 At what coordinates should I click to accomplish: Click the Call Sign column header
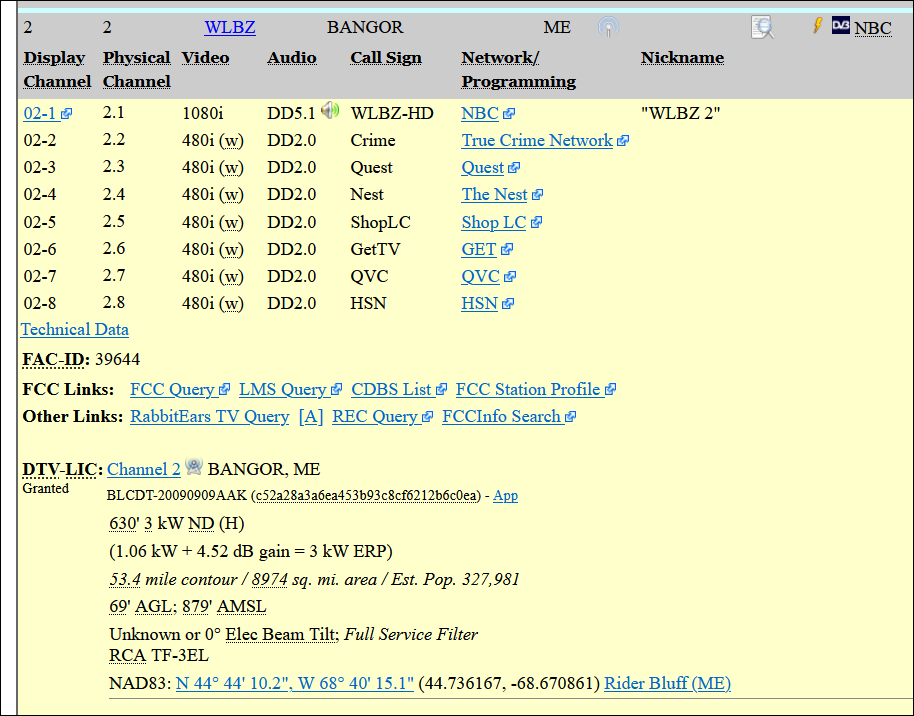(x=386, y=58)
